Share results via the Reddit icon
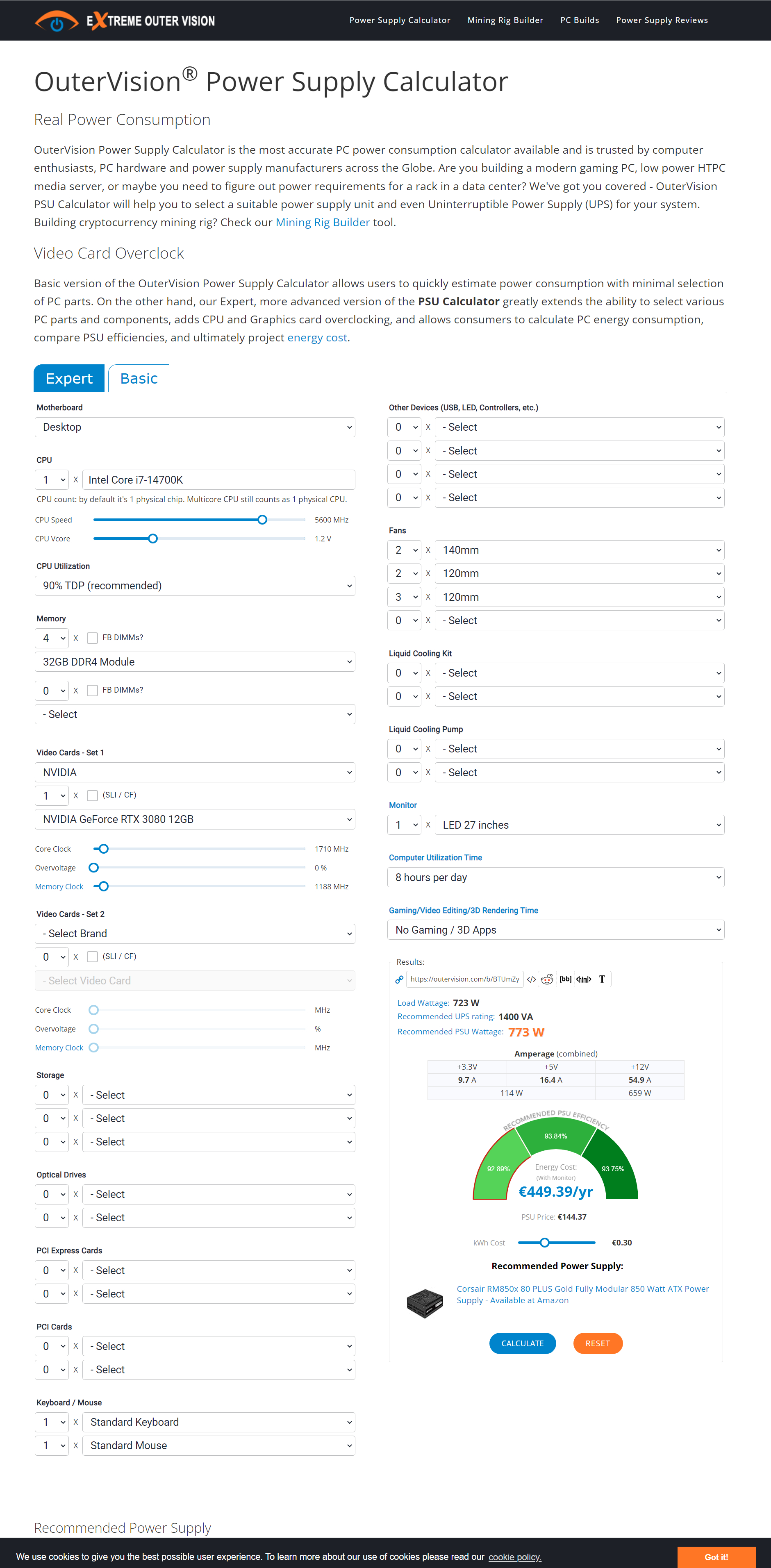This screenshot has width=771, height=1568. click(x=548, y=979)
